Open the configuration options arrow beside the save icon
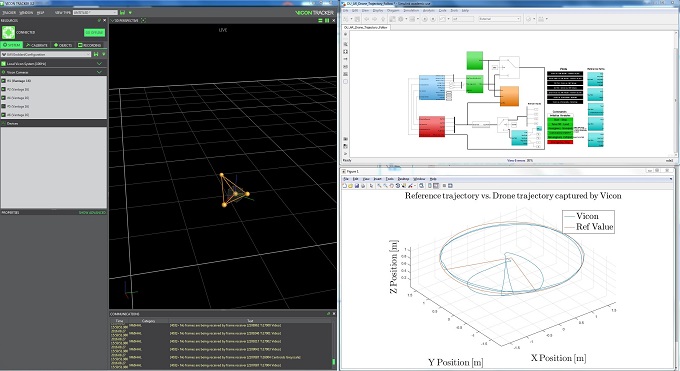The width and height of the screenshot is (680, 371). pos(104,54)
